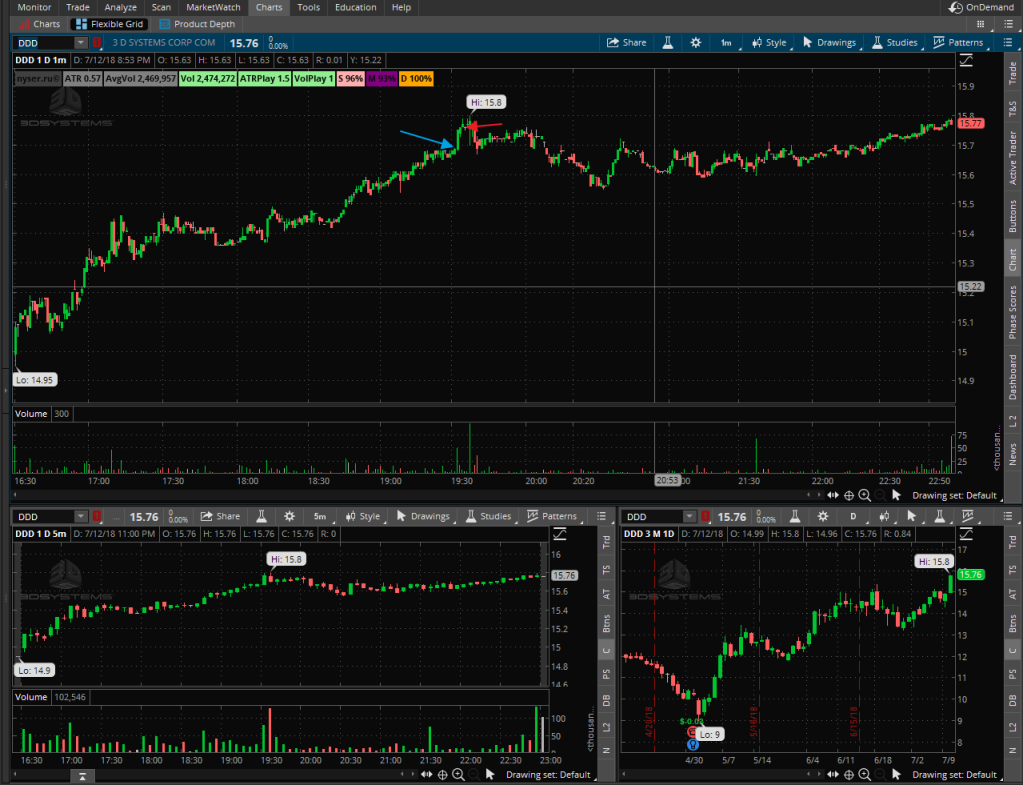Open settings gear in the 5m chart toolbar
Image resolution: width=1023 pixels, height=785 pixels.
point(289,517)
